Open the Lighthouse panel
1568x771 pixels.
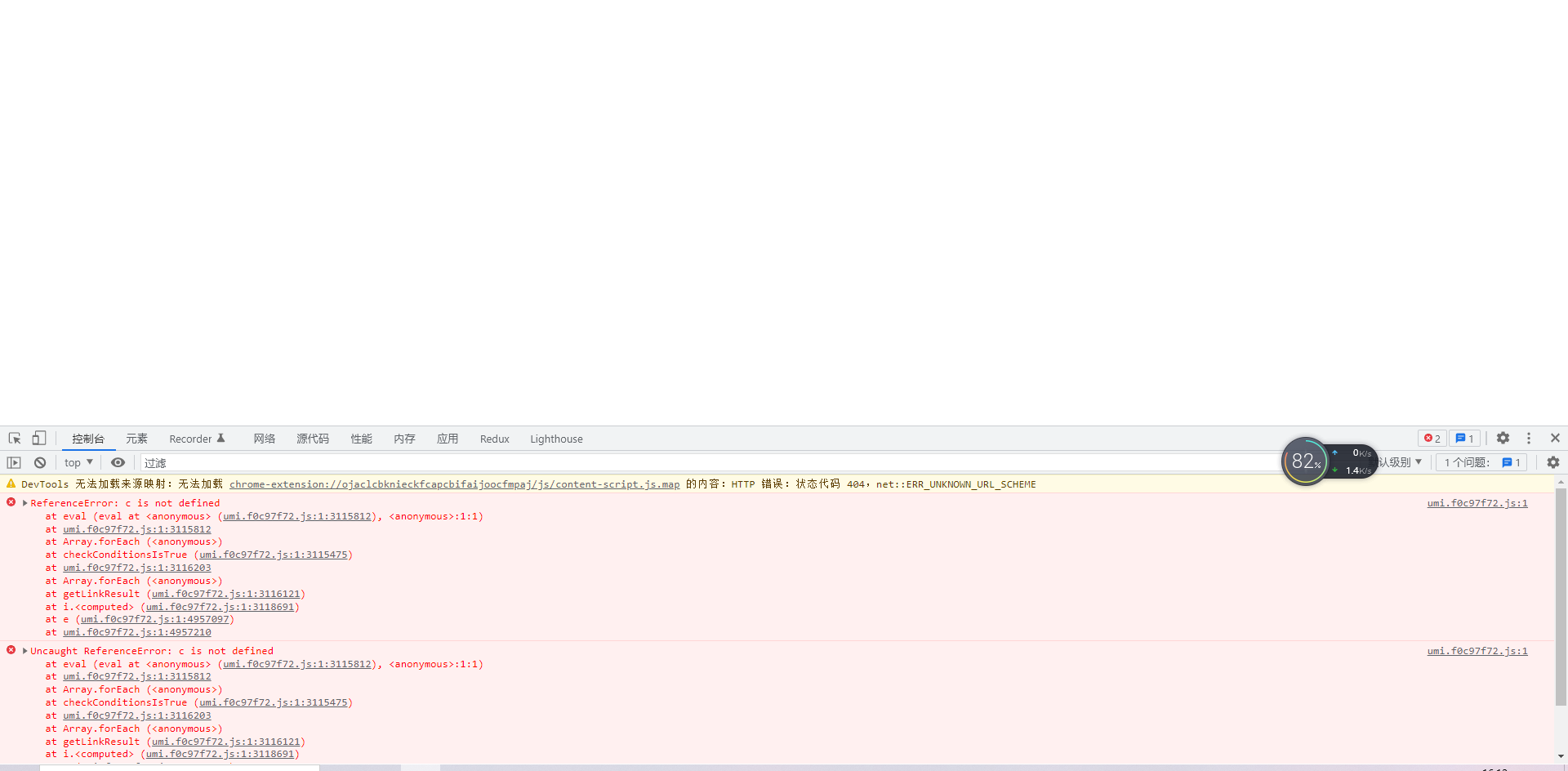pyautogui.click(x=556, y=439)
